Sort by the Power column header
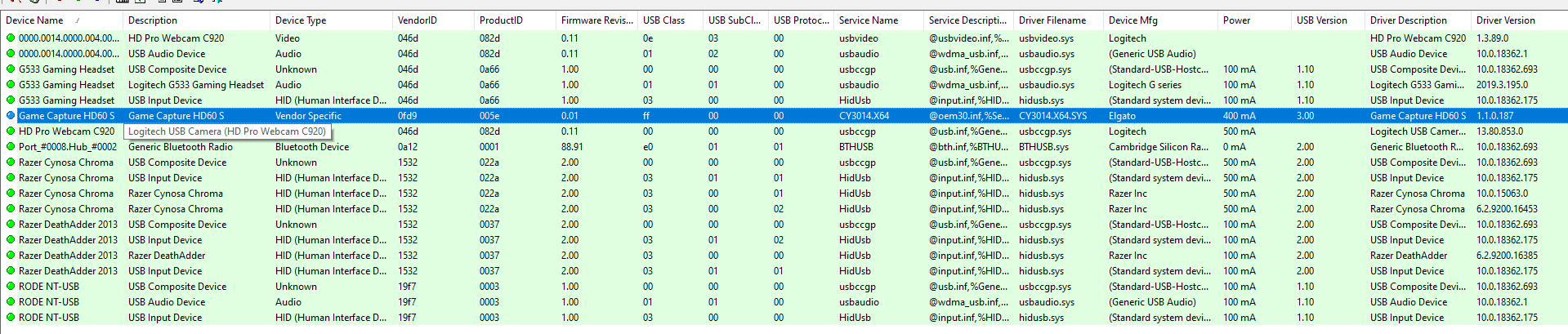This screenshot has width=1568, height=334. click(1254, 20)
